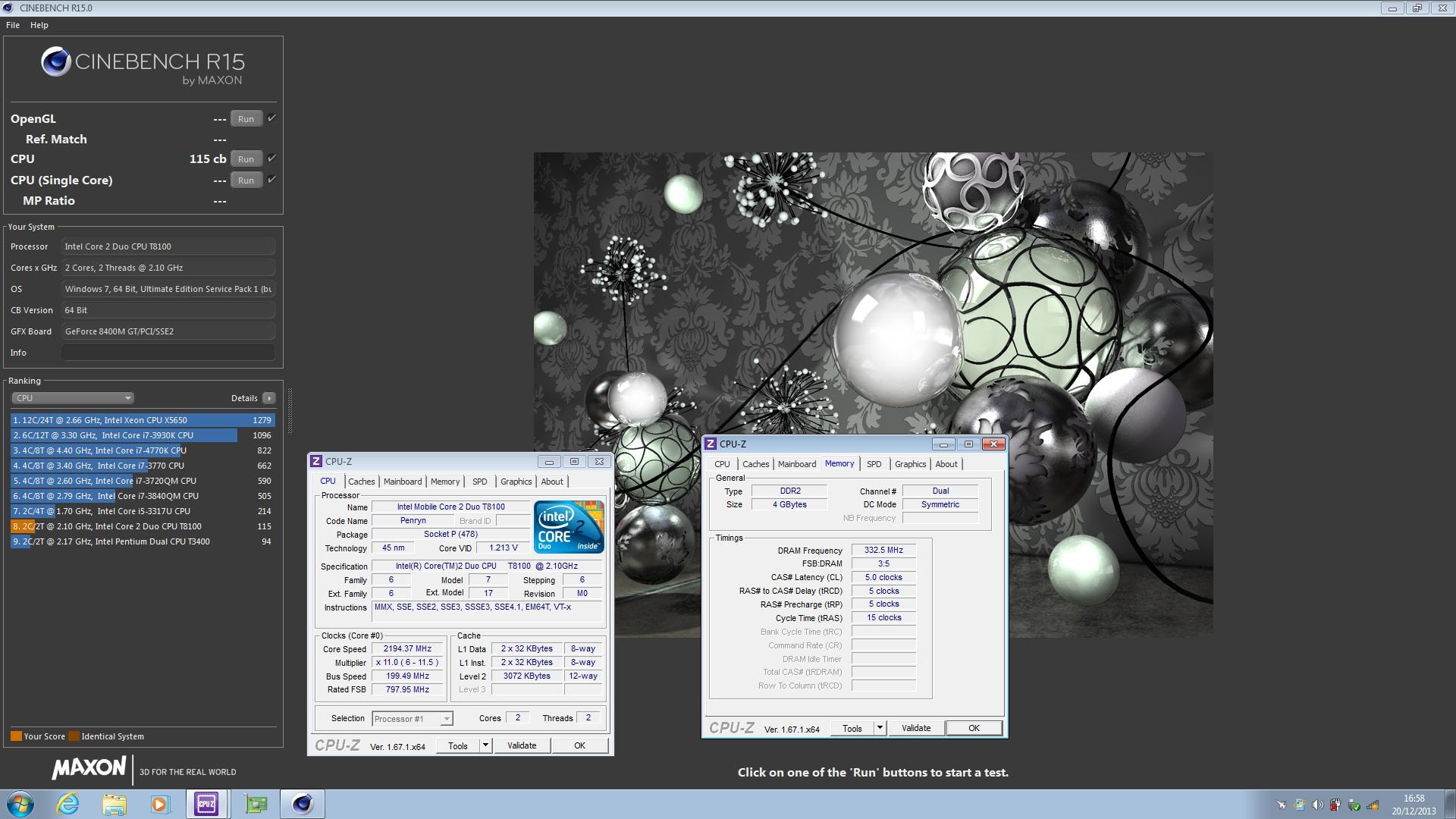1456x819 pixels.
Task: Click the Identical System brown legend swatch
Action: 74,736
